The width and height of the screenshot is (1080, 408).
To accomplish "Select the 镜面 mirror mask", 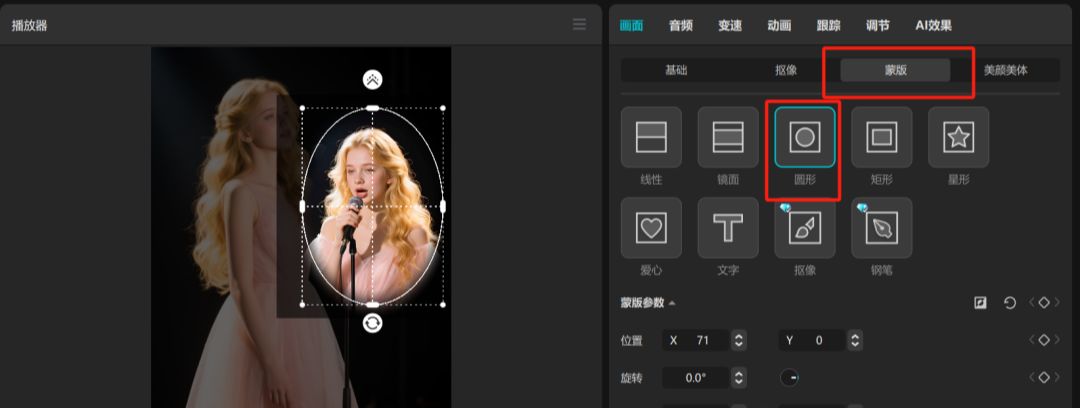I will [x=728, y=137].
